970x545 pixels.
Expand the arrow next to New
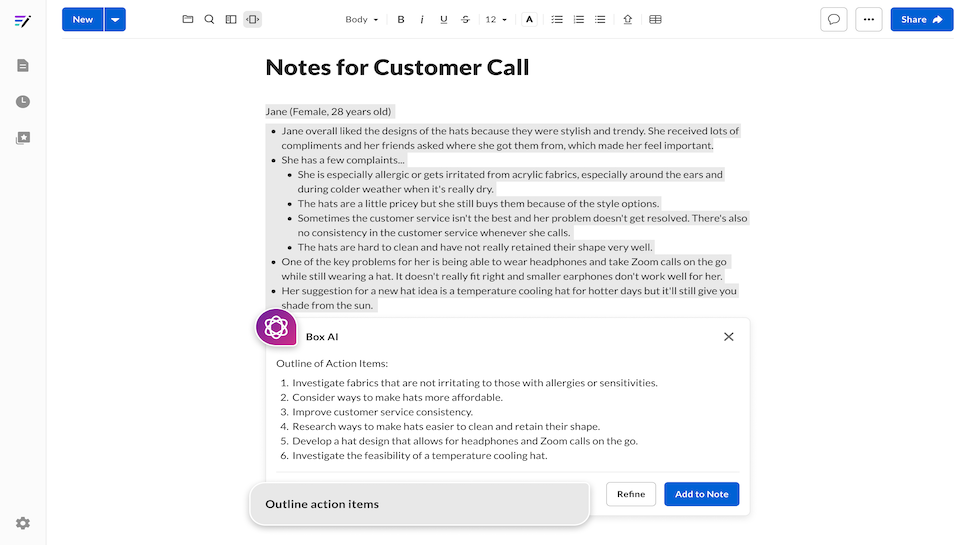115,19
